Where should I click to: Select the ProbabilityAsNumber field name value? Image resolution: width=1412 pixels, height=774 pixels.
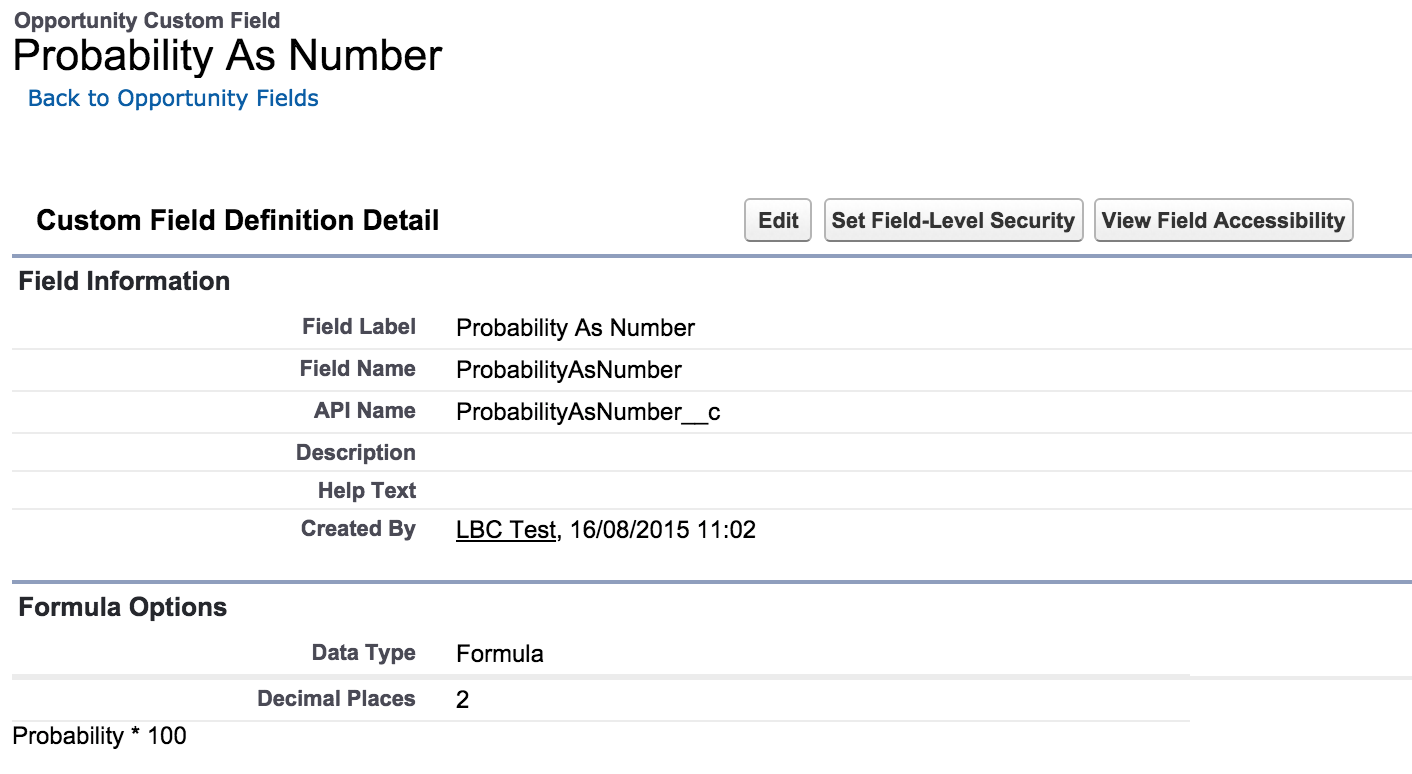(568, 370)
